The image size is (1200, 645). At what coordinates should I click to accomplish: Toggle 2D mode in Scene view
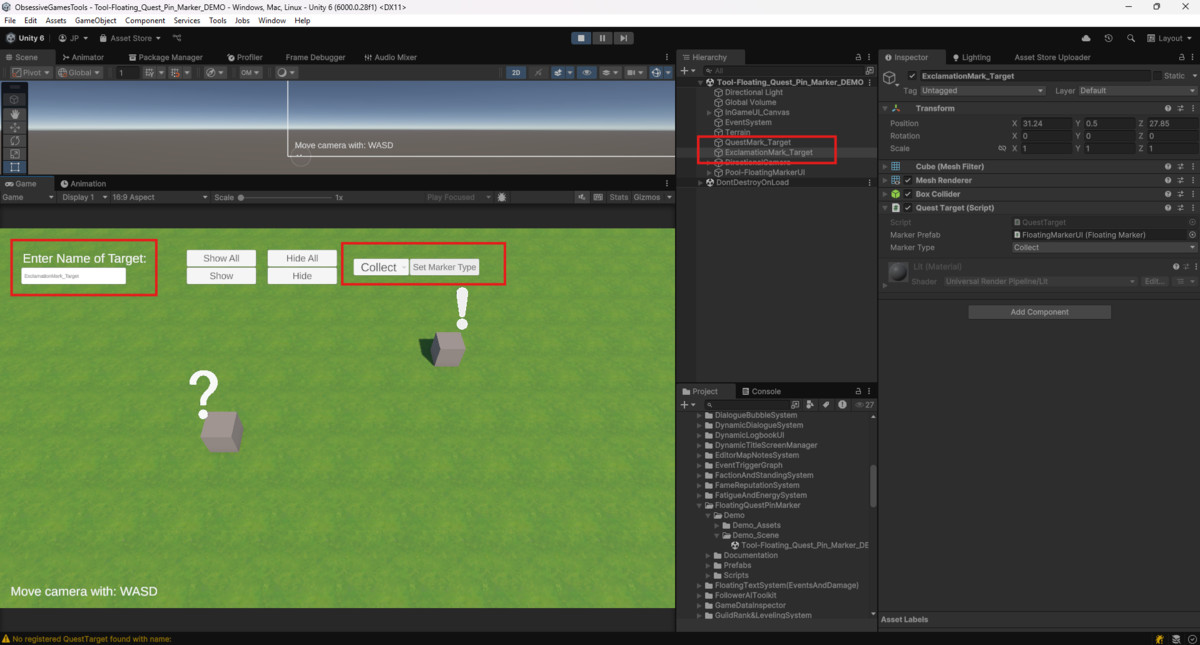coord(516,72)
